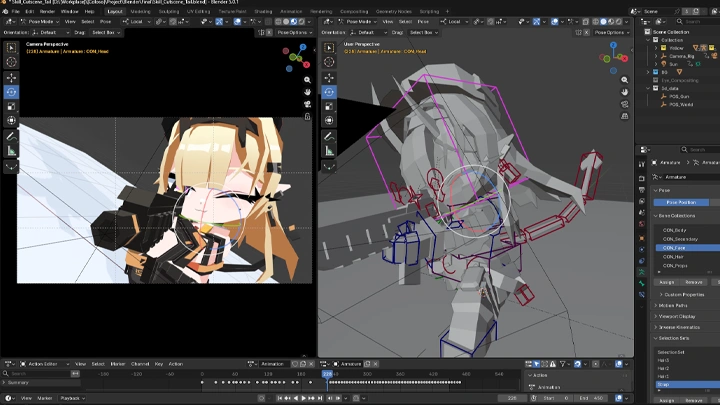This screenshot has width=720, height=405.
Task: Select the Rotate tool in right viewport
Action: point(329,92)
